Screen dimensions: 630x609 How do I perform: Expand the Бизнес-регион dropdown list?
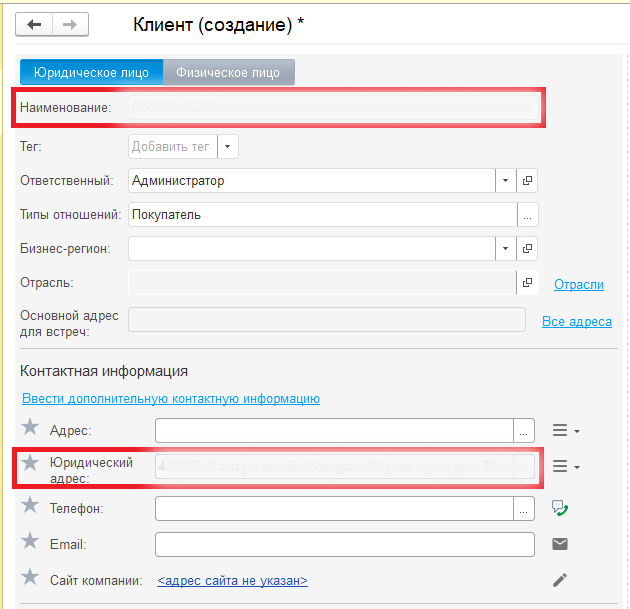[x=506, y=248]
